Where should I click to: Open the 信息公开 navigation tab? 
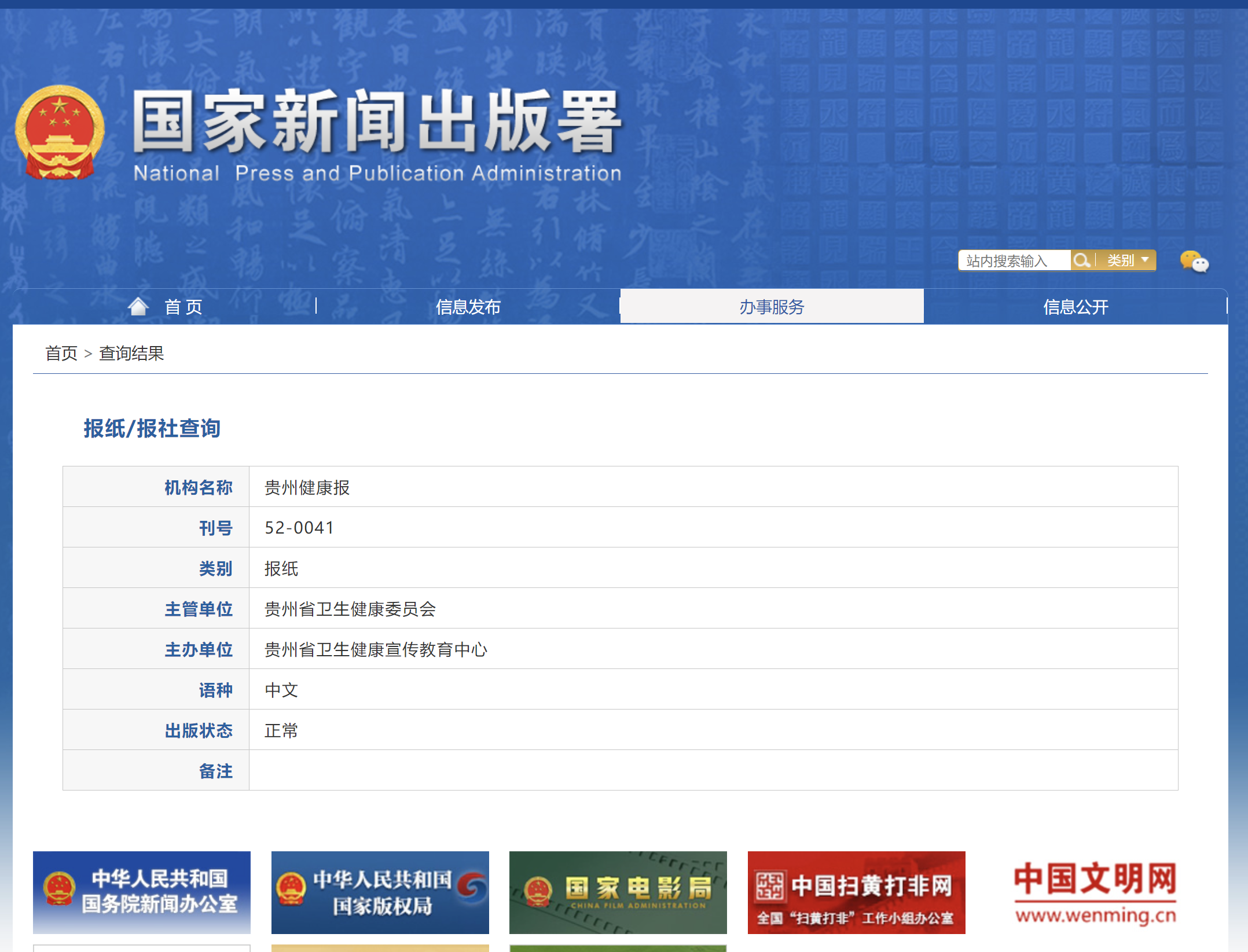tap(1076, 307)
